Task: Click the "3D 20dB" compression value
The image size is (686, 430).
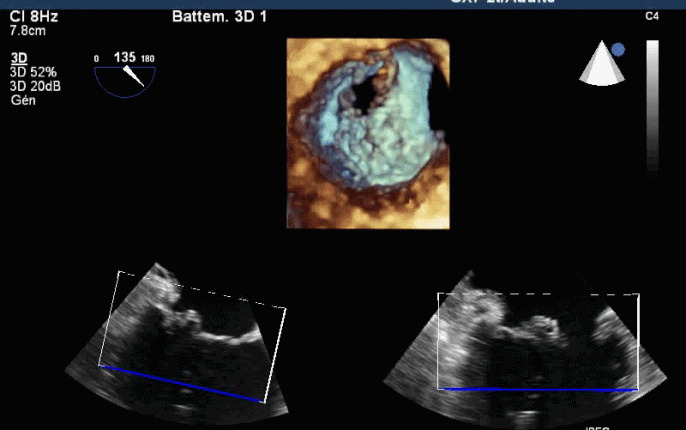Action: 35,86
